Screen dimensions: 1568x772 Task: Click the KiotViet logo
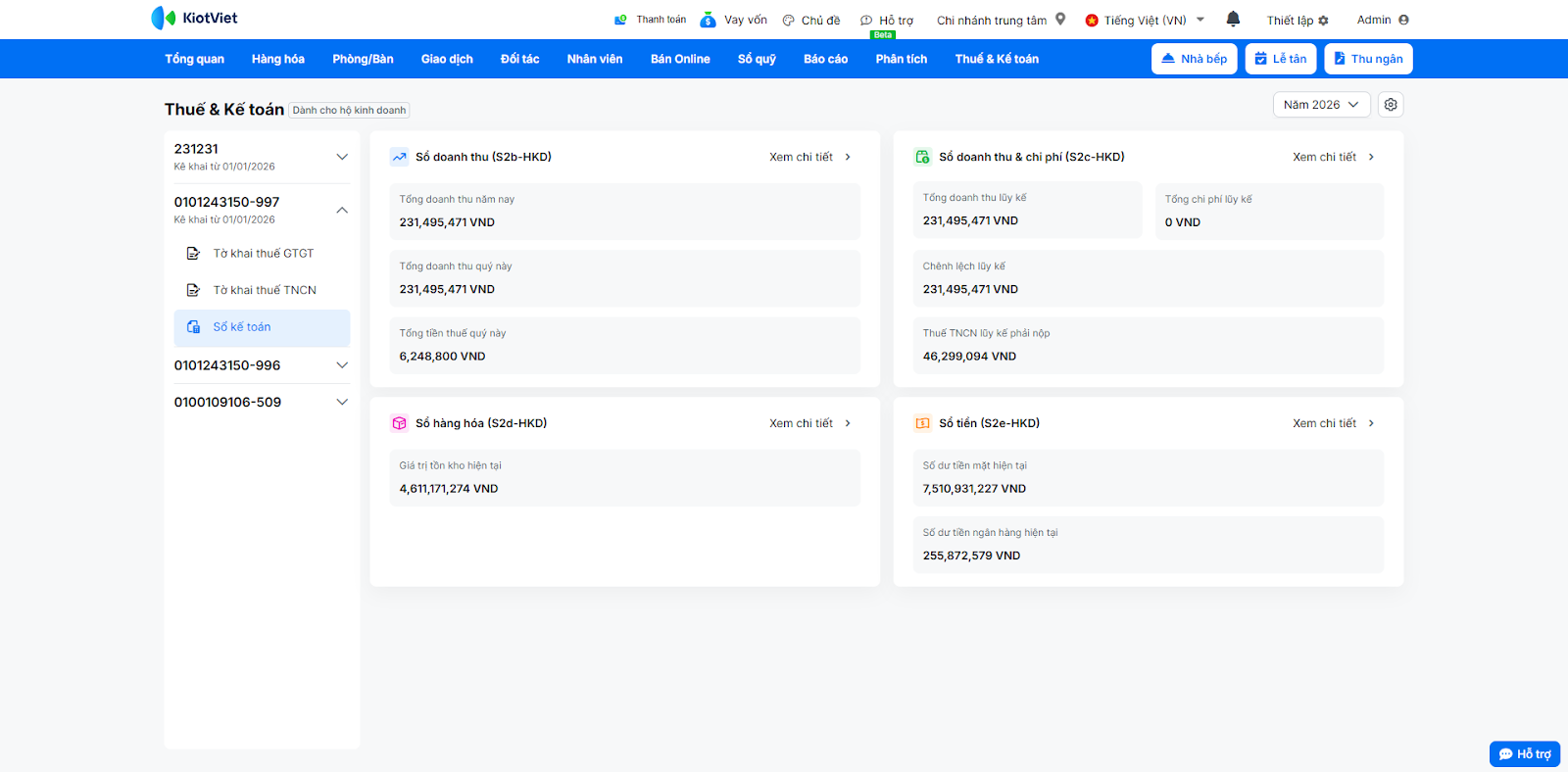[194, 18]
